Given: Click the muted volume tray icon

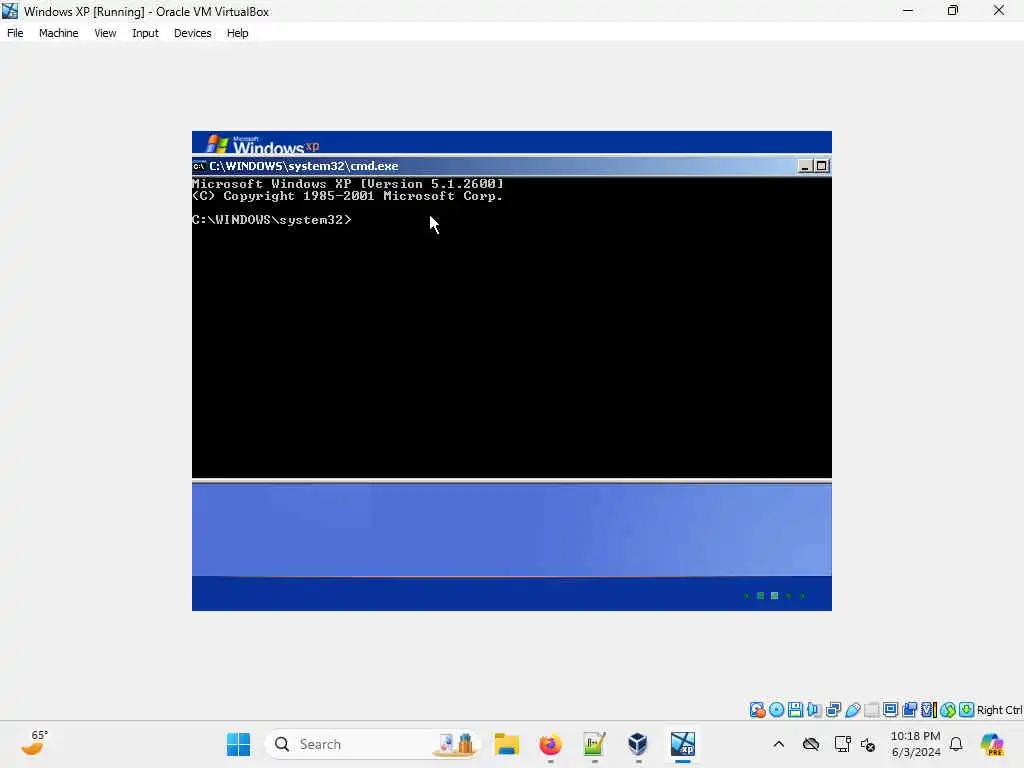Looking at the screenshot, I should (x=868, y=744).
